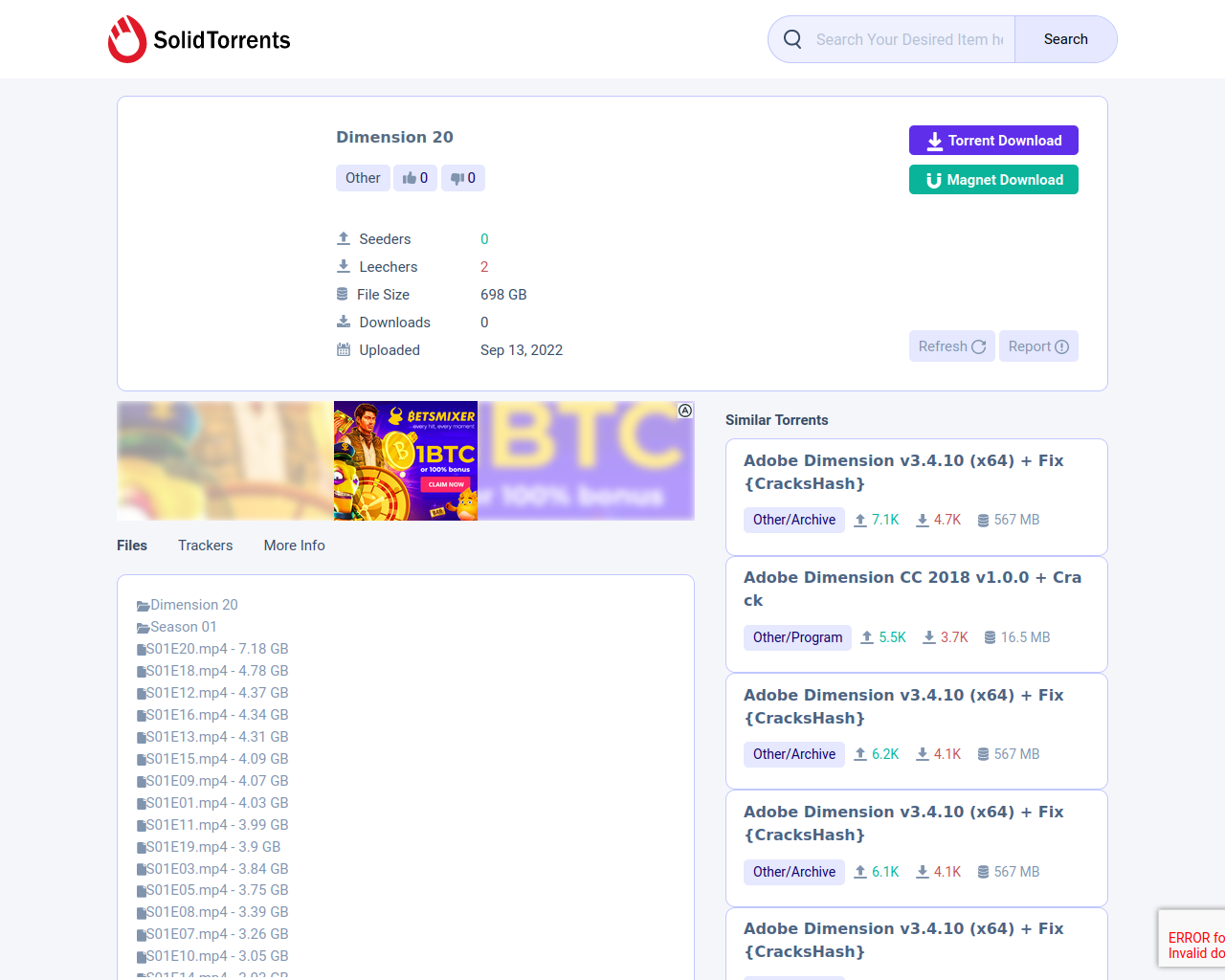Screen dimensions: 1225x980
Task: Click the search magnifier icon
Action: (792, 39)
